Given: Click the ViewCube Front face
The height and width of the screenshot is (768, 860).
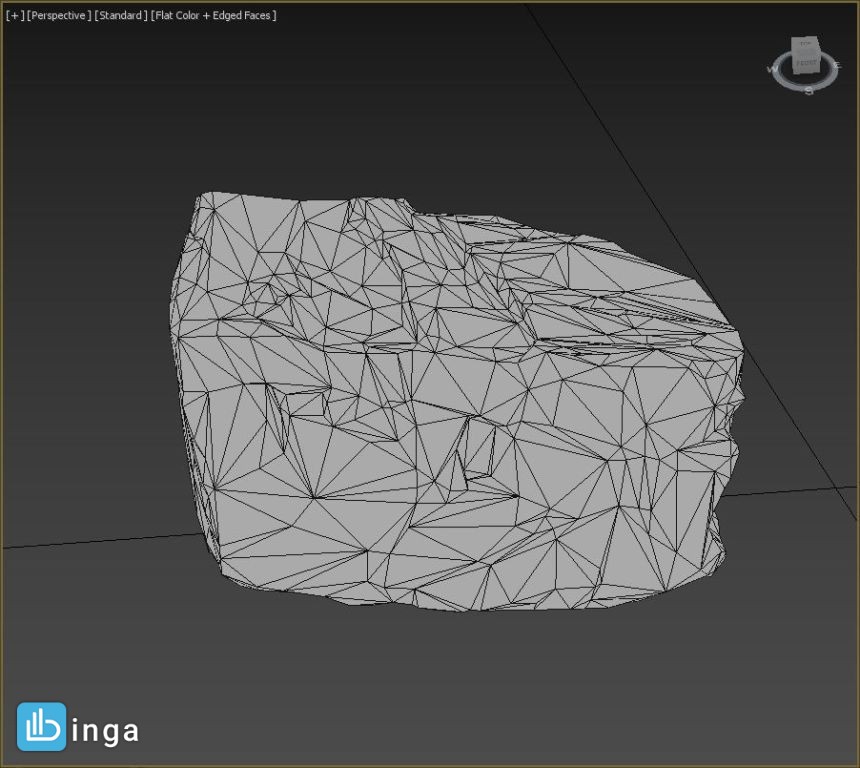Looking at the screenshot, I should coord(806,64).
